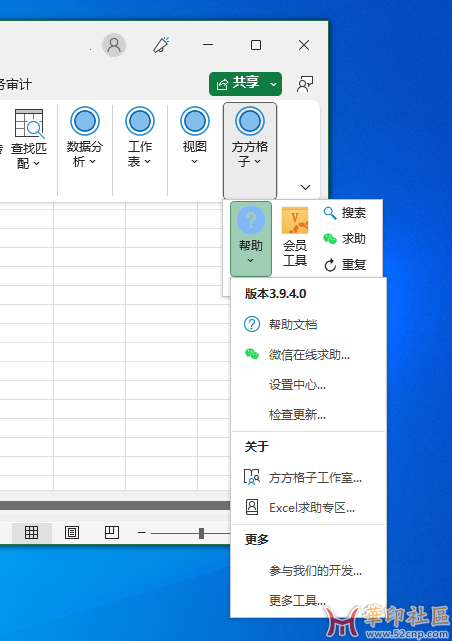Image resolution: width=452 pixels, height=641 pixels.
Task: Click the ribbon display options chevron
Action: tap(305, 187)
